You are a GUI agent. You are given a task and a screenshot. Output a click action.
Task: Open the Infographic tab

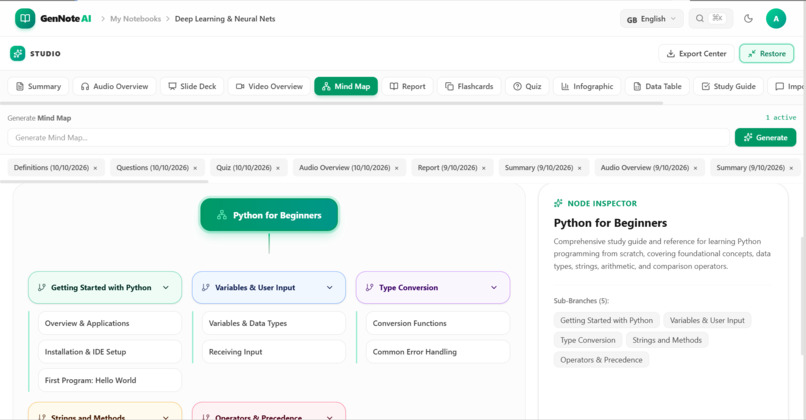[x=587, y=86]
